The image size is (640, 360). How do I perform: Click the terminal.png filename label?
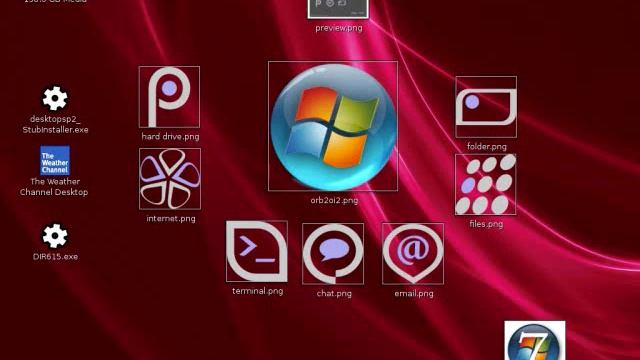pyautogui.click(x=258, y=291)
